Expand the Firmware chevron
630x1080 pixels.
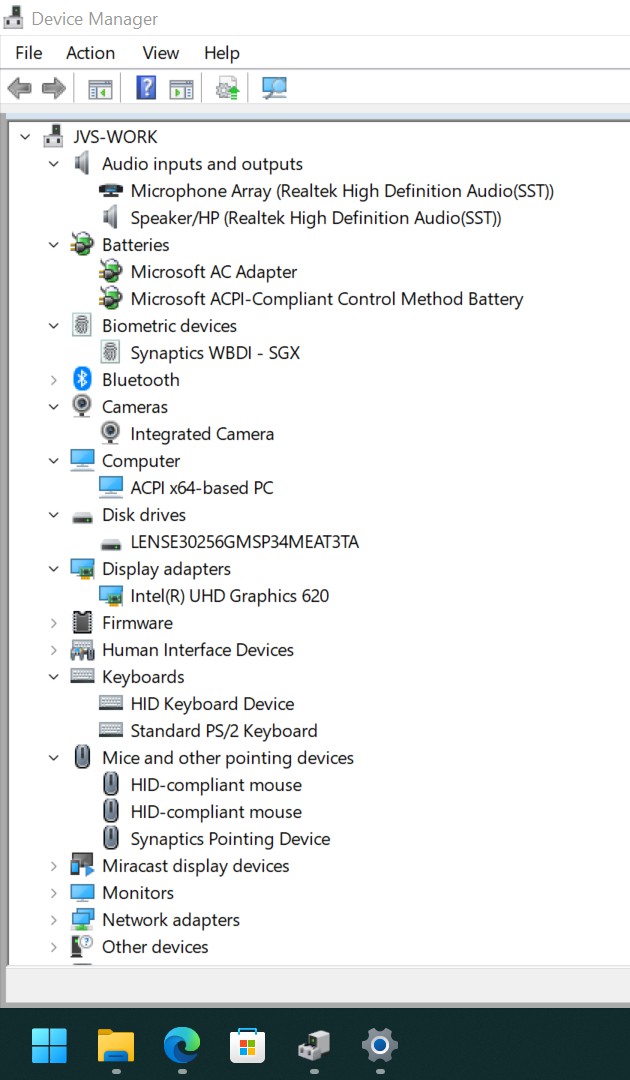pyautogui.click(x=54, y=623)
